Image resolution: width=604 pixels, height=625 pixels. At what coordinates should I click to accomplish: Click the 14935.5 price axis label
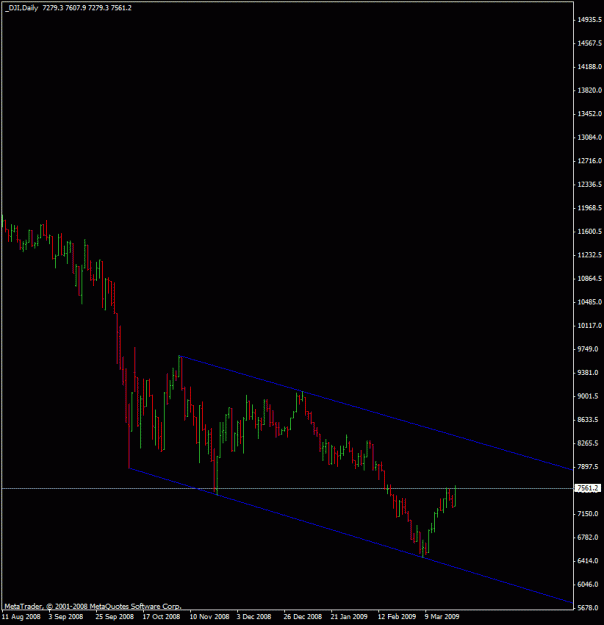point(589,20)
